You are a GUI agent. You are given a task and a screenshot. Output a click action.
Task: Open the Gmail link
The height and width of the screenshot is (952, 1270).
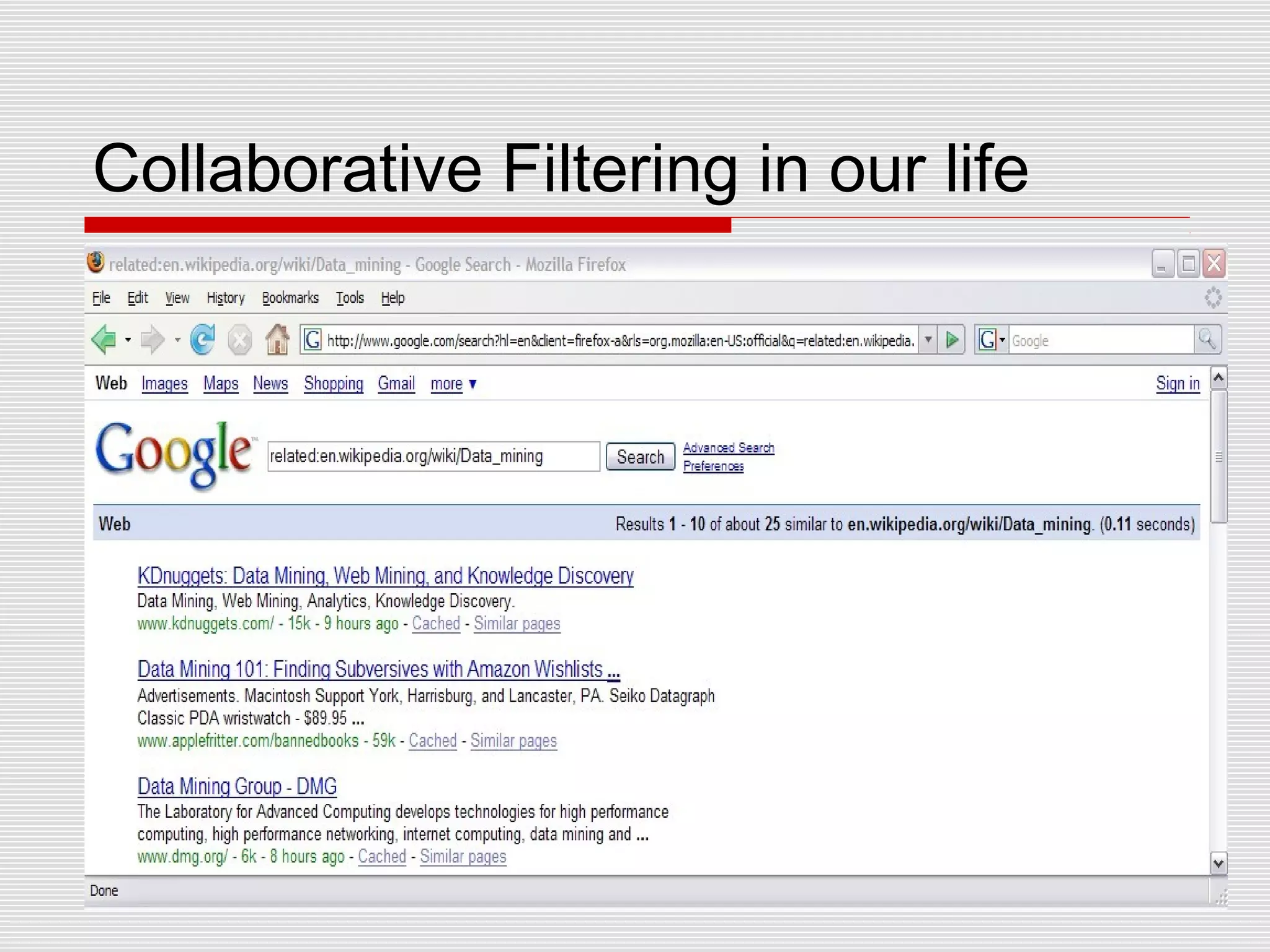[x=396, y=384]
